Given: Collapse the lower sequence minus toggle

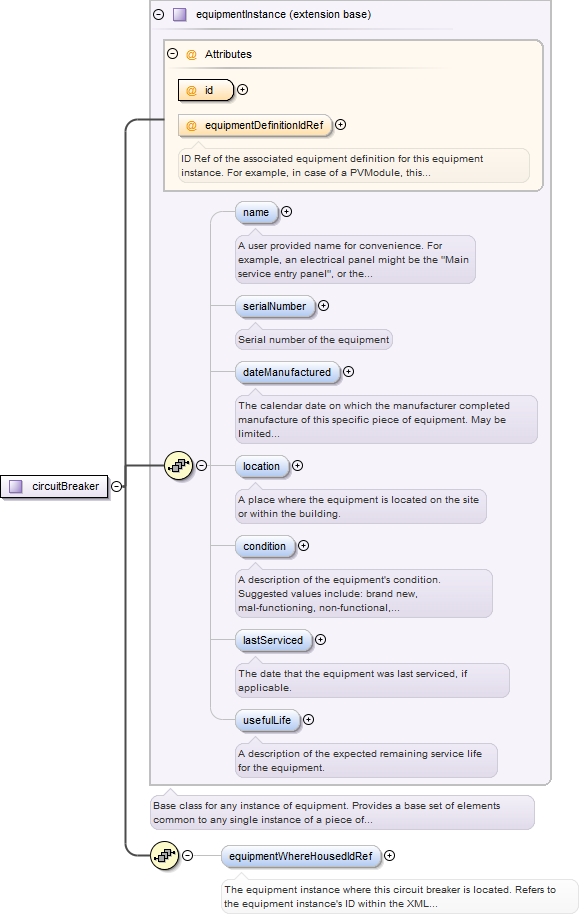Looking at the screenshot, I should [x=188, y=856].
